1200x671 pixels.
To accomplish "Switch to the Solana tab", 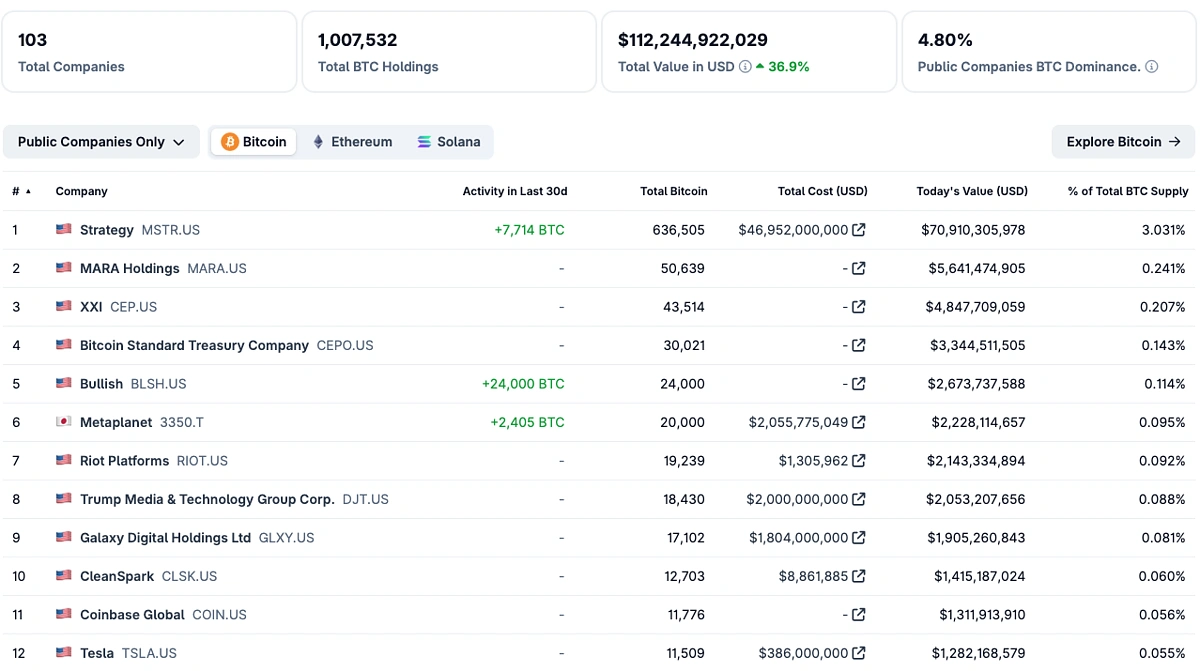I will [x=448, y=142].
